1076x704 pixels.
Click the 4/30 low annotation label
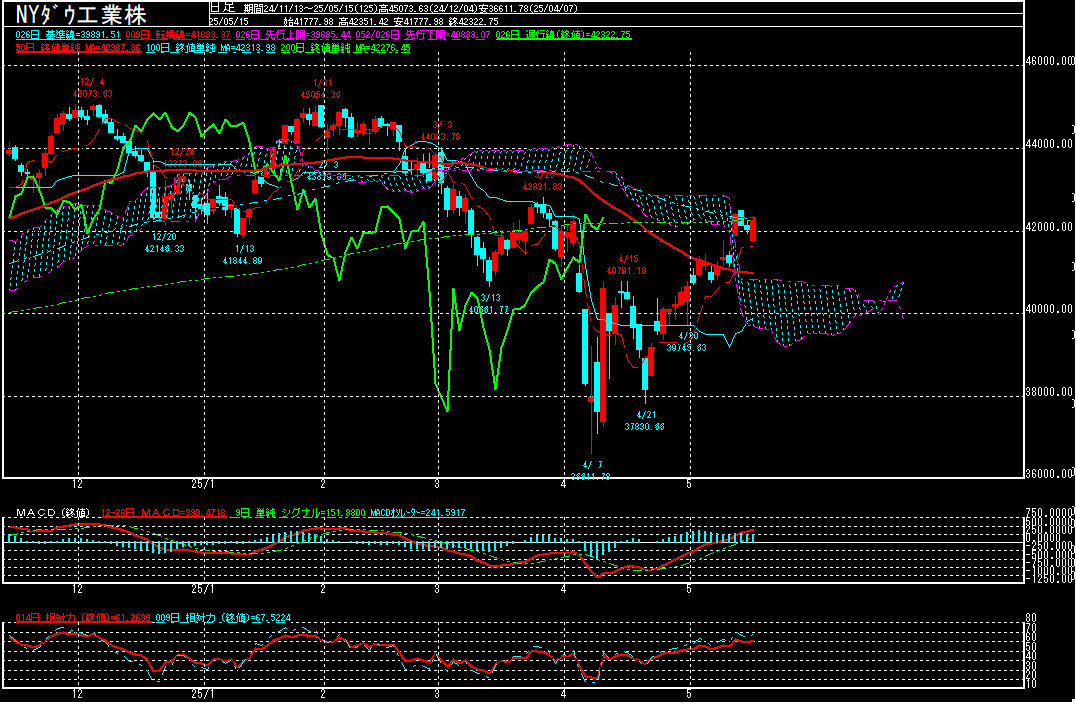pos(687,342)
